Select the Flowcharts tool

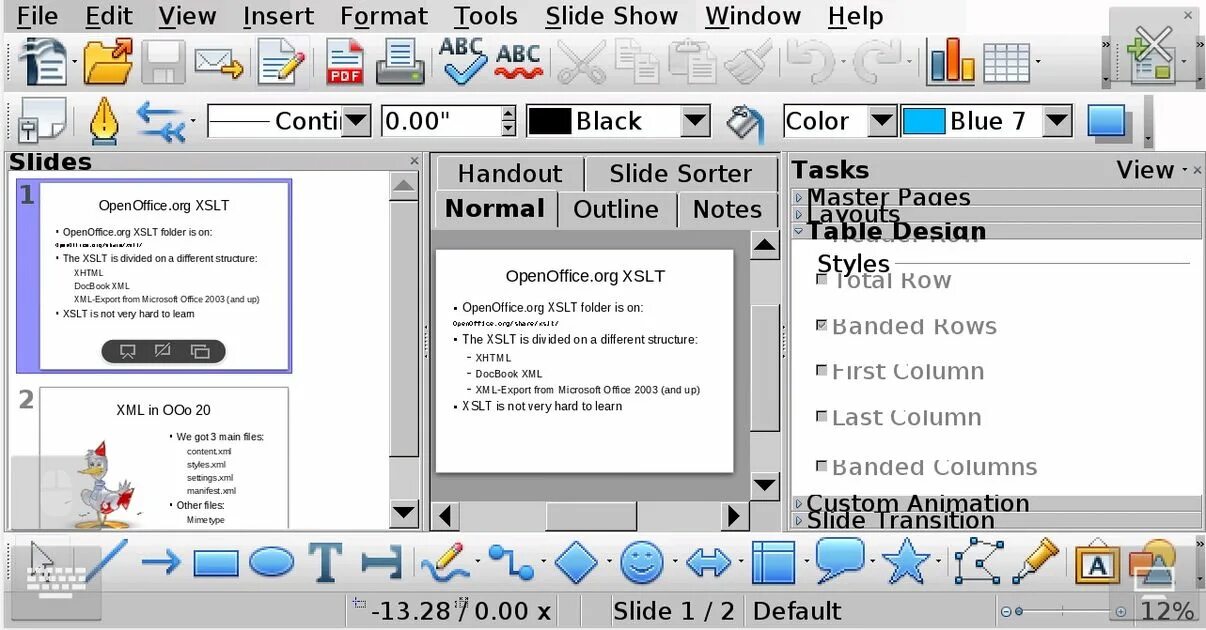(x=773, y=562)
